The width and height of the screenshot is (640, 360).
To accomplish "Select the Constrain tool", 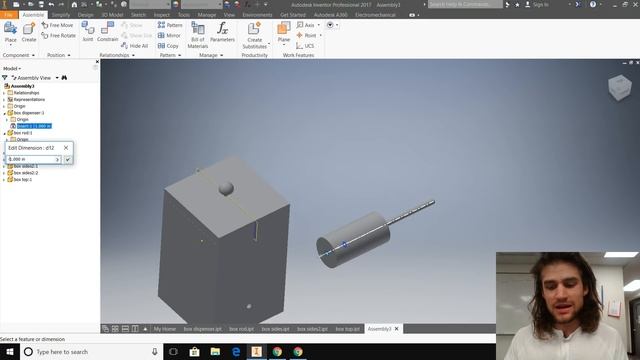I will [107, 32].
